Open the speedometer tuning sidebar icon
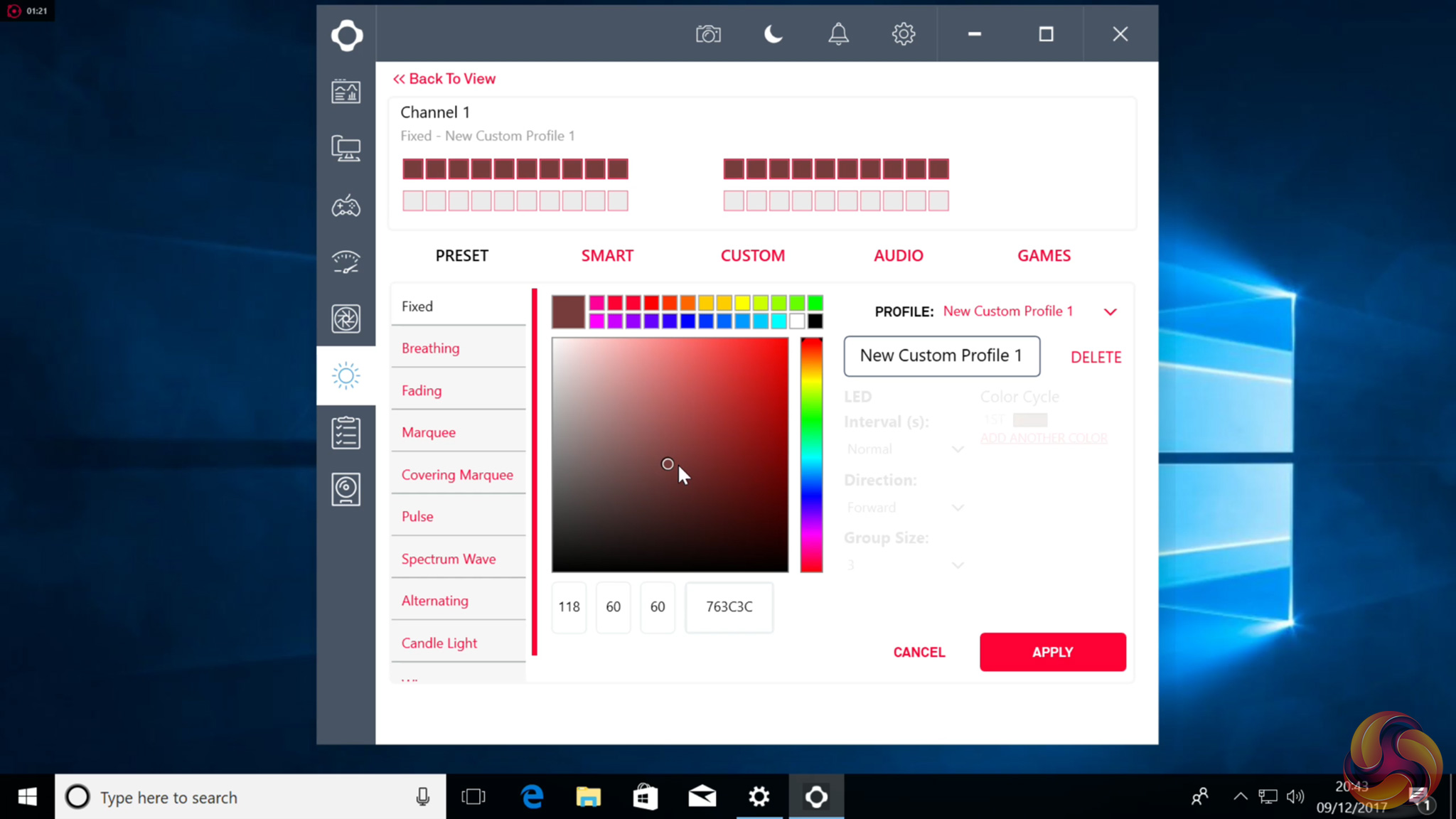 (x=346, y=262)
